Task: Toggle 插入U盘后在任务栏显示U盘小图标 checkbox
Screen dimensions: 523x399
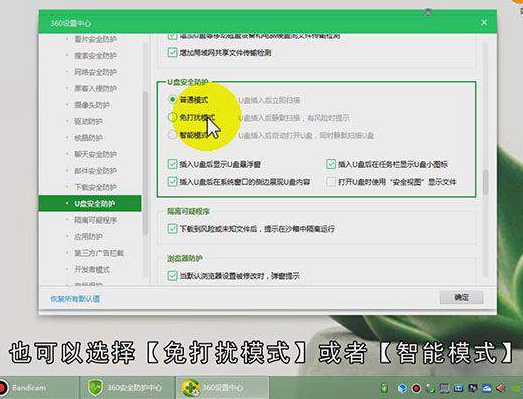Action: 331,164
